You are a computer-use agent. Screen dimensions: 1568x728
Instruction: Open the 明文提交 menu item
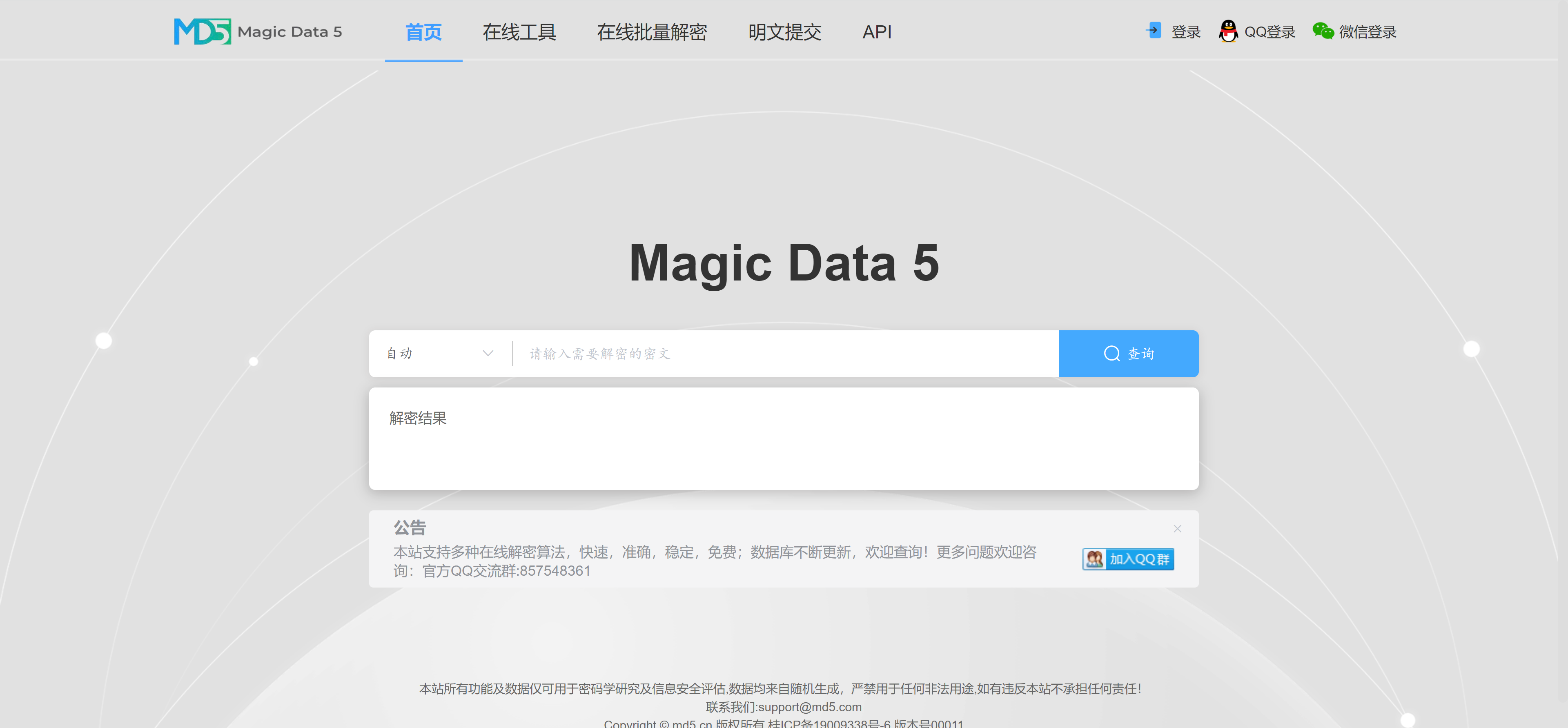coord(784,32)
